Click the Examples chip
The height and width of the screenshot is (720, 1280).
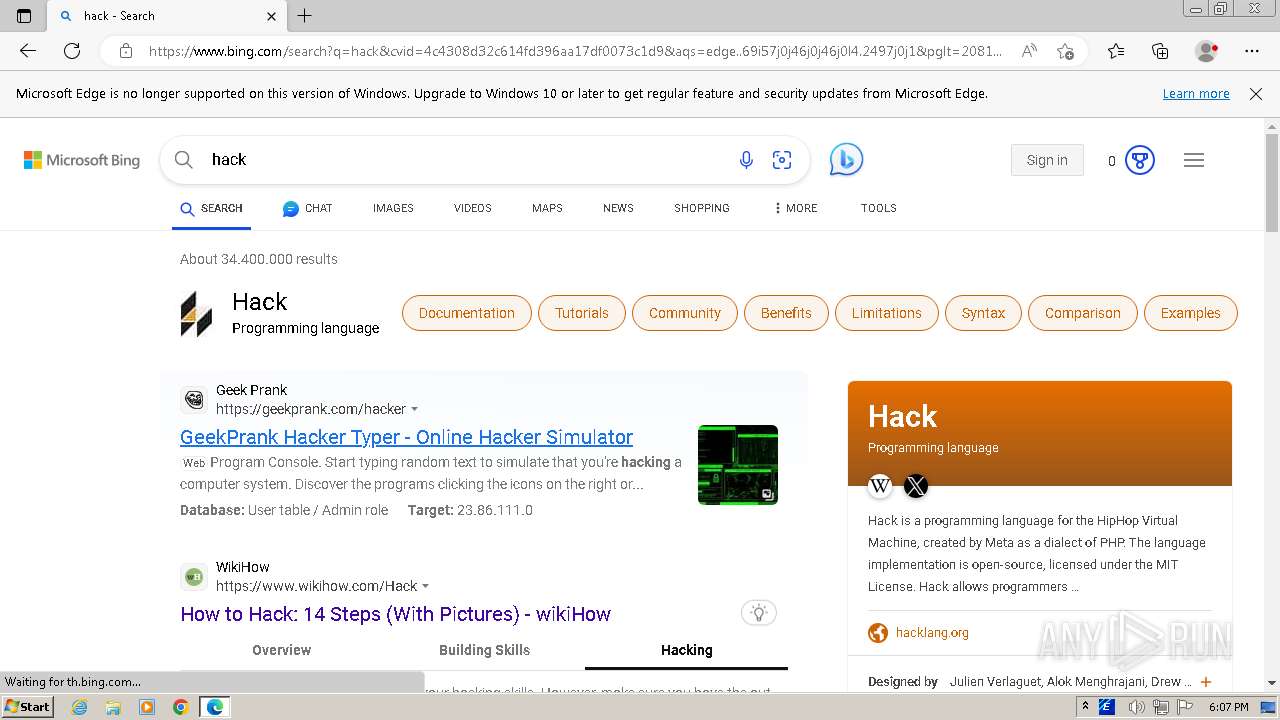(x=1191, y=313)
